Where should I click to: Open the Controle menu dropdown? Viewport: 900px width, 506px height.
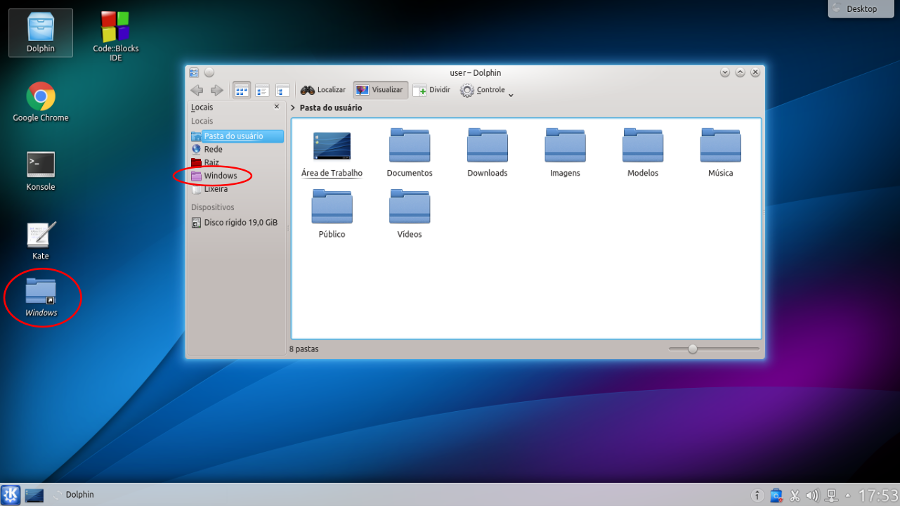pos(487,90)
